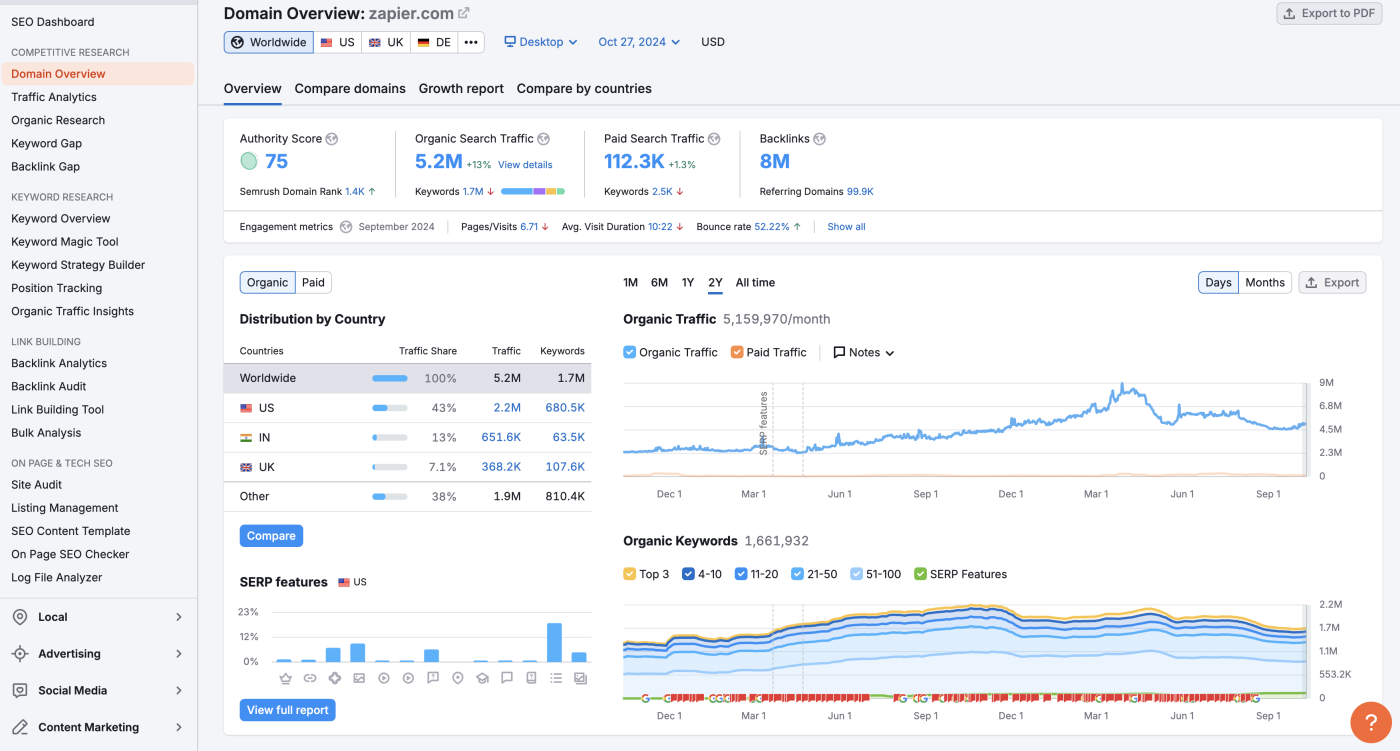Open the Notes dropdown
This screenshot has height=751, width=1400.
(x=864, y=352)
